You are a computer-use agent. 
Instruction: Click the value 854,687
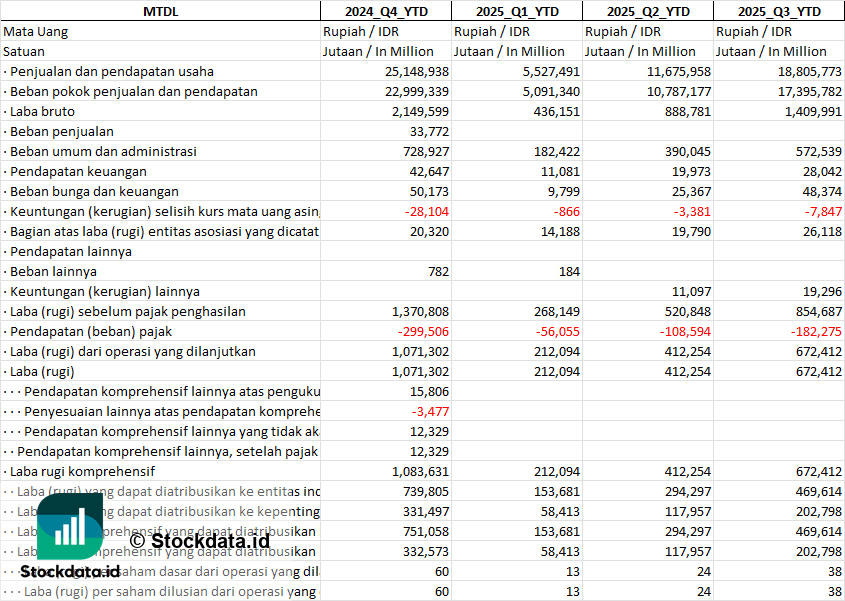pos(819,312)
